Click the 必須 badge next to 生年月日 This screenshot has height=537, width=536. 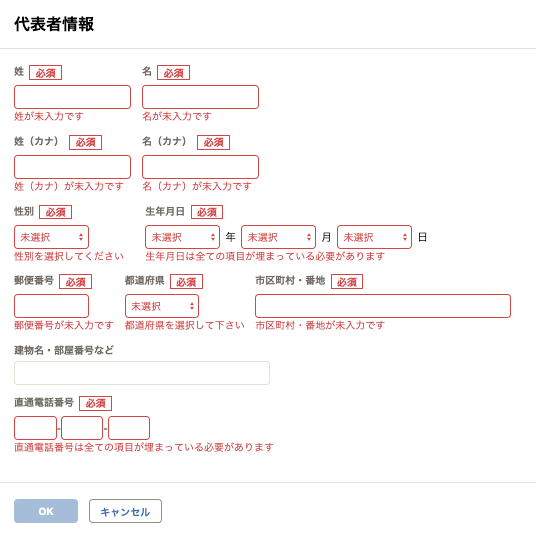pyautogui.click(x=207, y=212)
